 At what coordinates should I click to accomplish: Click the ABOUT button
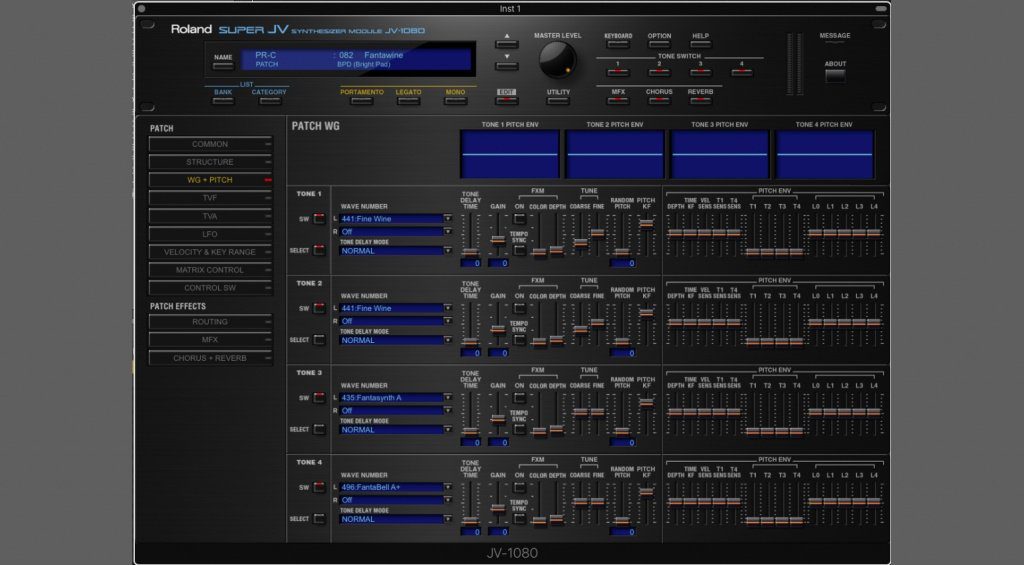[x=835, y=75]
